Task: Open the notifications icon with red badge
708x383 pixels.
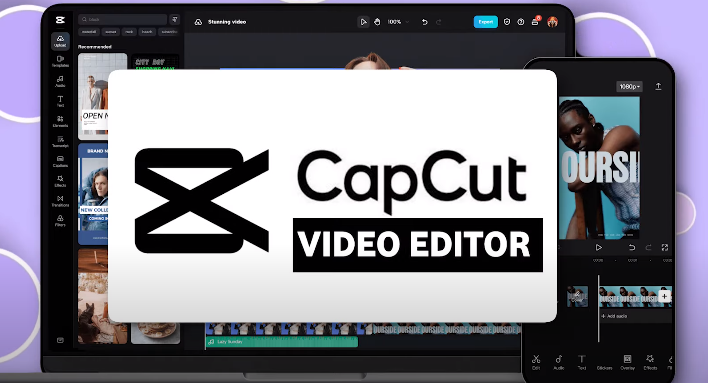Action: (x=536, y=21)
